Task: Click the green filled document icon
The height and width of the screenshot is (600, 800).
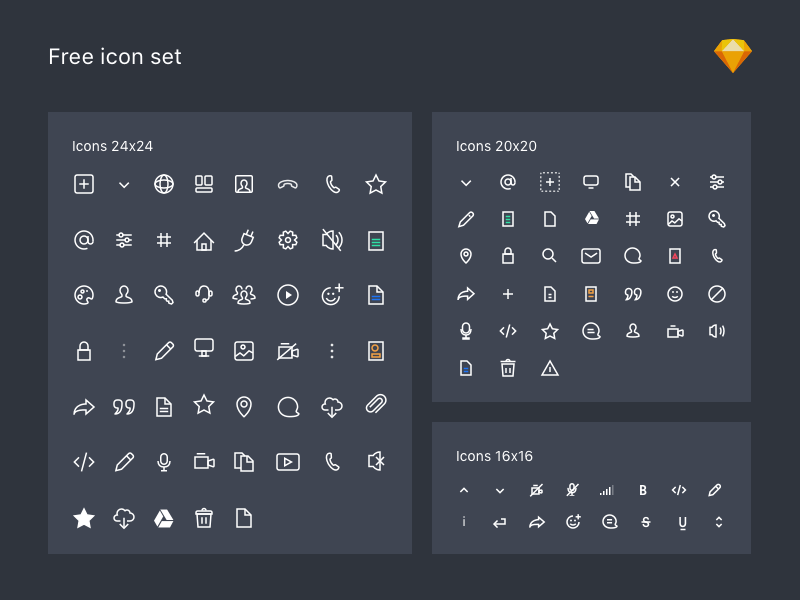Action: pyautogui.click(x=376, y=240)
